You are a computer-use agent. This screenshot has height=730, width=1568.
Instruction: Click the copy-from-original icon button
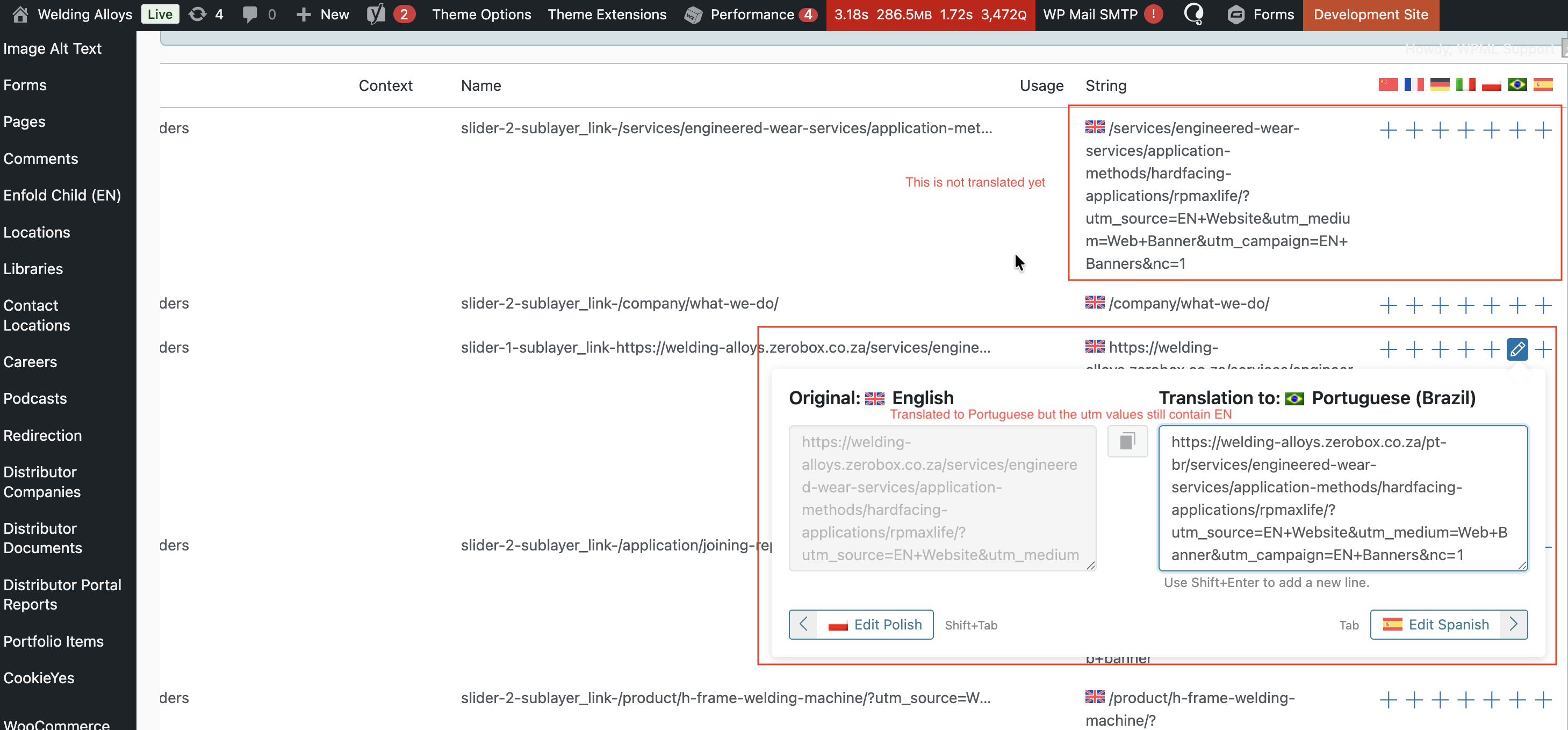point(1127,441)
